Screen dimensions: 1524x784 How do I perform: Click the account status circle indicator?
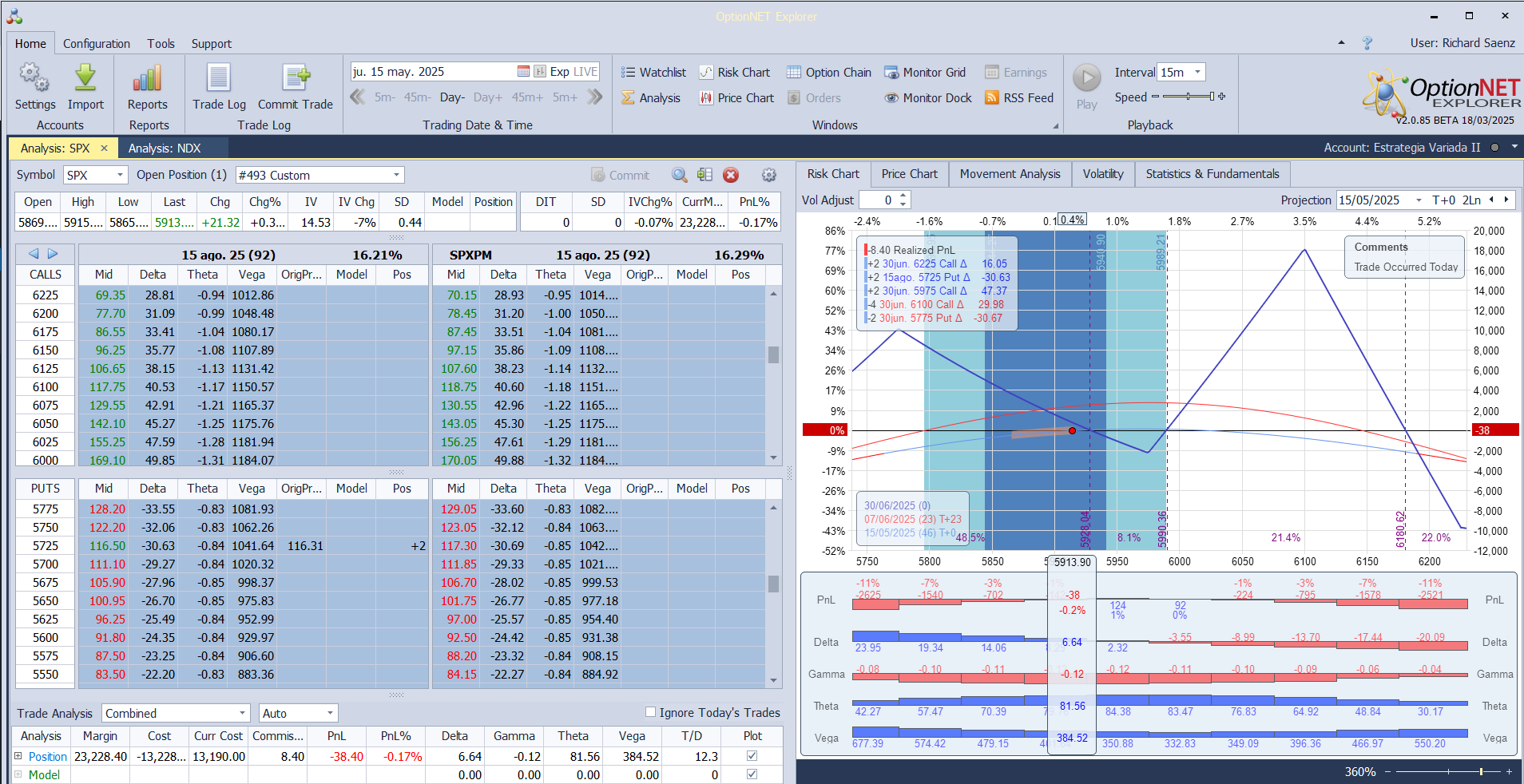pos(1494,148)
